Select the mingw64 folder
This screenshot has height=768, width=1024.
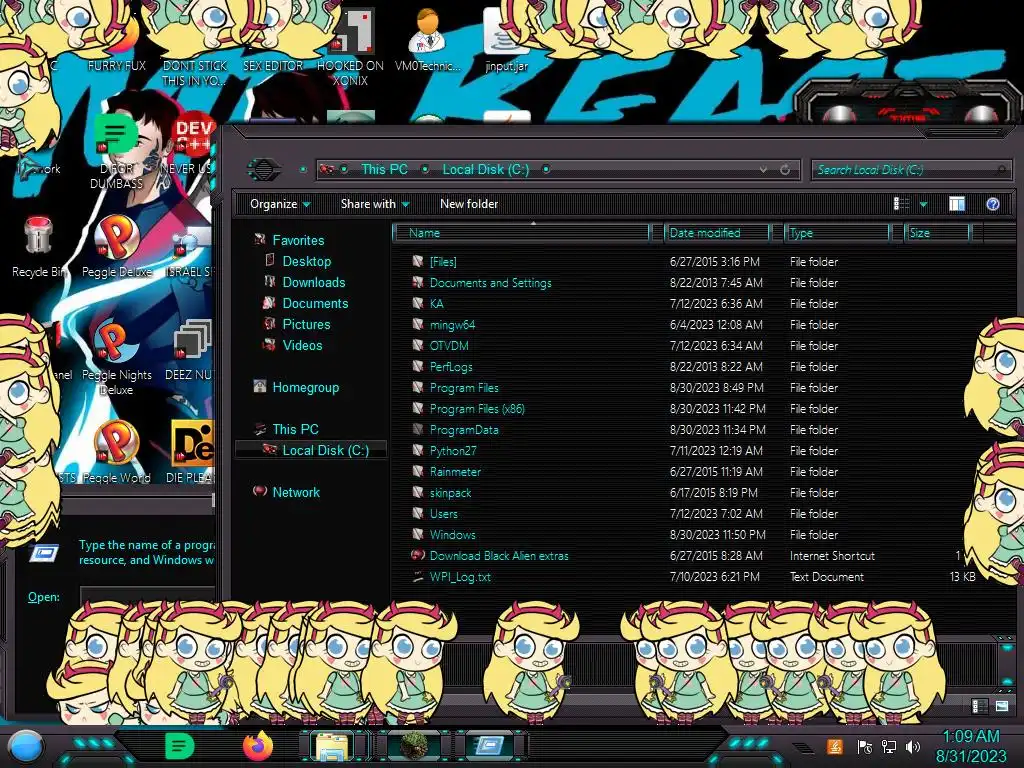click(452, 325)
